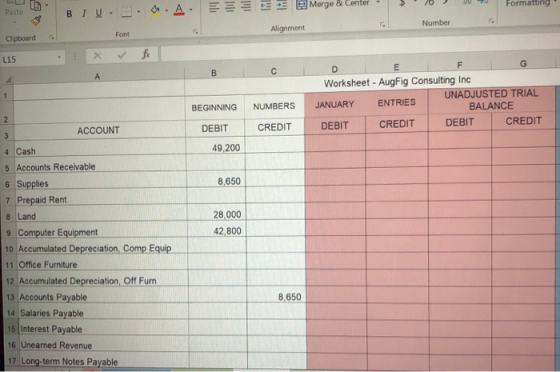The height and width of the screenshot is (372, 560).
Task: Click Accounts Payable credit 8,650
Action: 277,297
